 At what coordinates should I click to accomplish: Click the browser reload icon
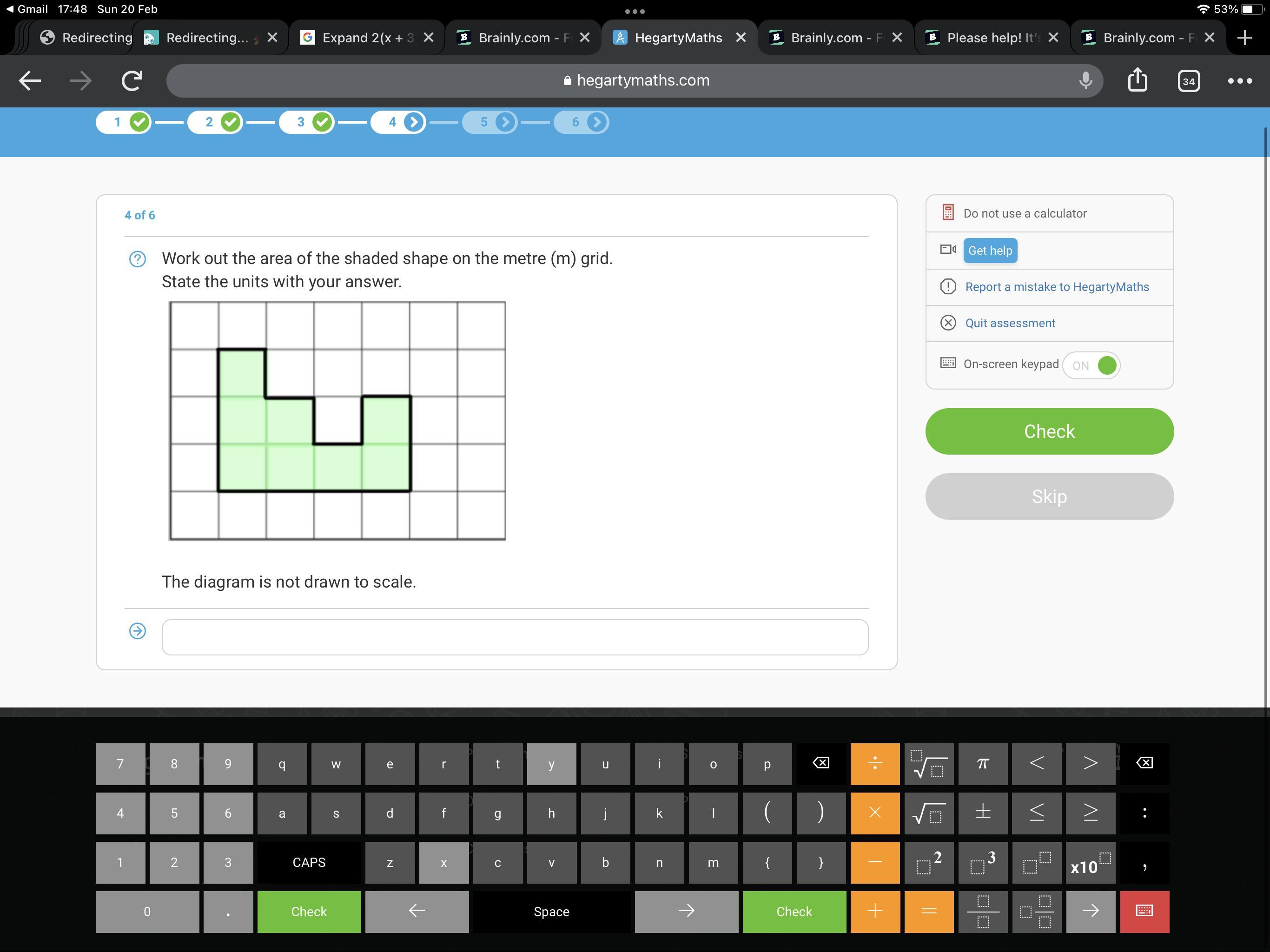tap(132, 80)
